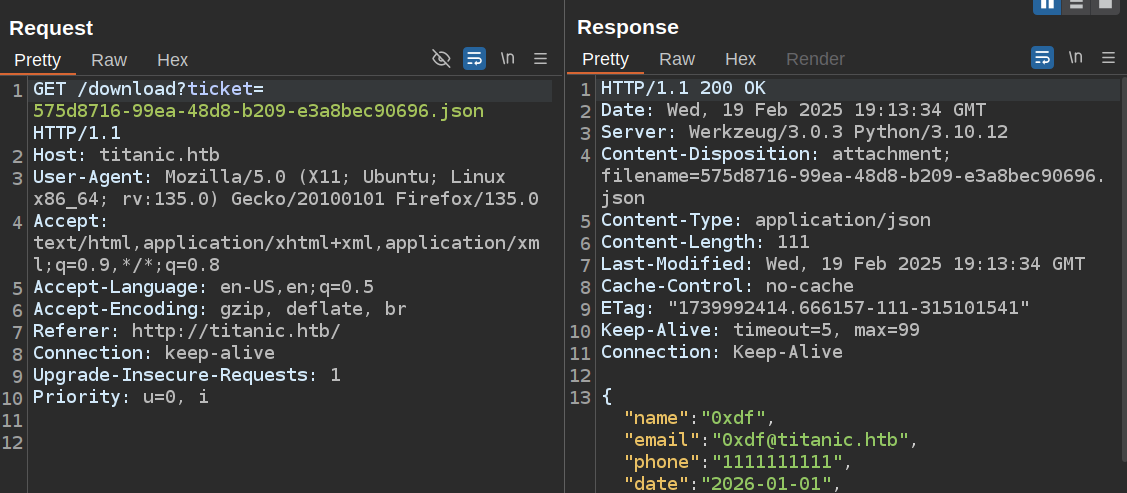1127x493 pixels.
Task: Select the Response Pretty tab
Action: [605, 59]
